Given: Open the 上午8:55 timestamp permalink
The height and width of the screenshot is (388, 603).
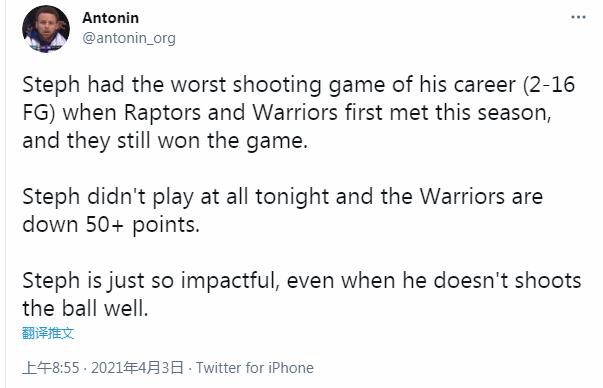Looking at the screenshot, I should point(50,368).
